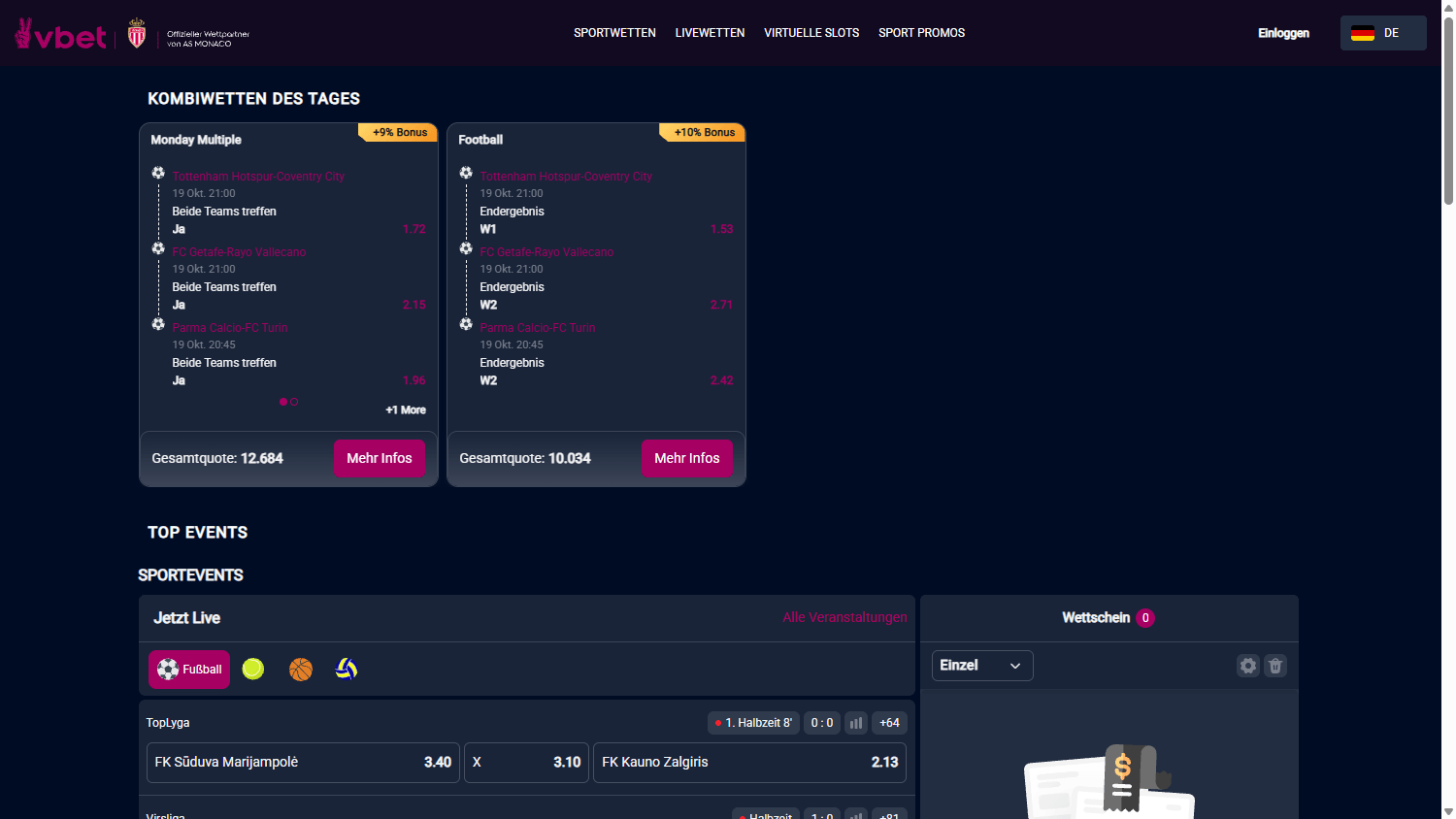Bet on draw X at 3.10
The width and height of the screenshot is (1456, 819).
coord(526,763)
